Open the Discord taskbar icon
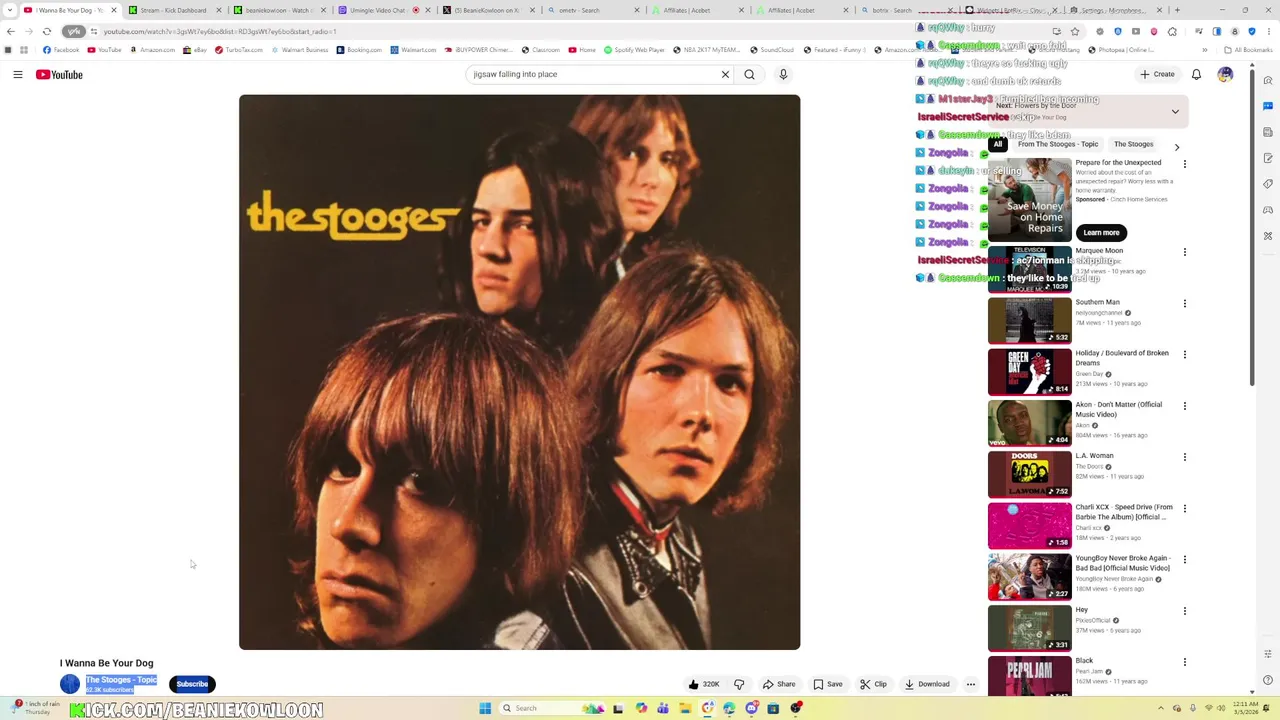1280x720 pixels. pyautogui.click(x=751, y=708)
